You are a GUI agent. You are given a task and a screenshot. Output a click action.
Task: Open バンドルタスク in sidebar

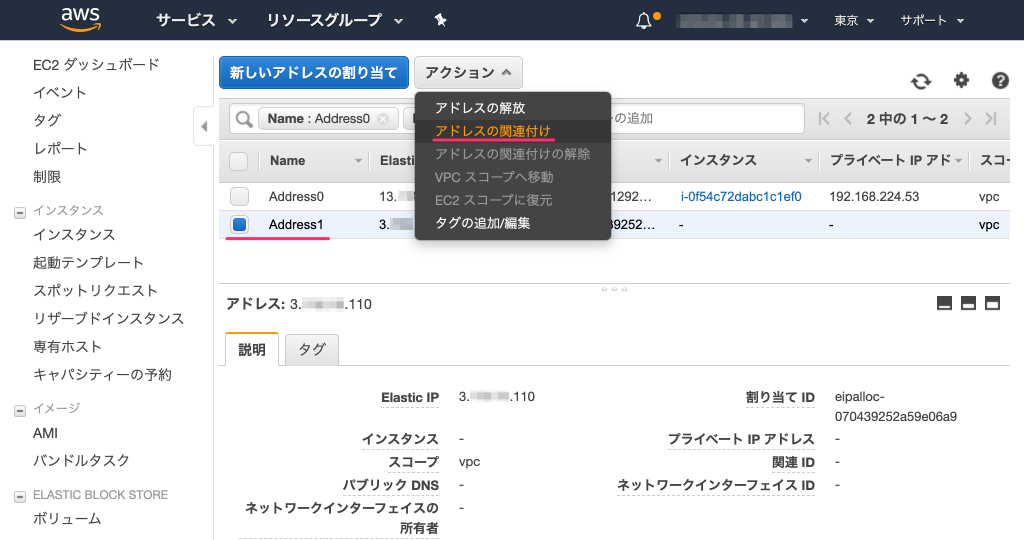81,460
